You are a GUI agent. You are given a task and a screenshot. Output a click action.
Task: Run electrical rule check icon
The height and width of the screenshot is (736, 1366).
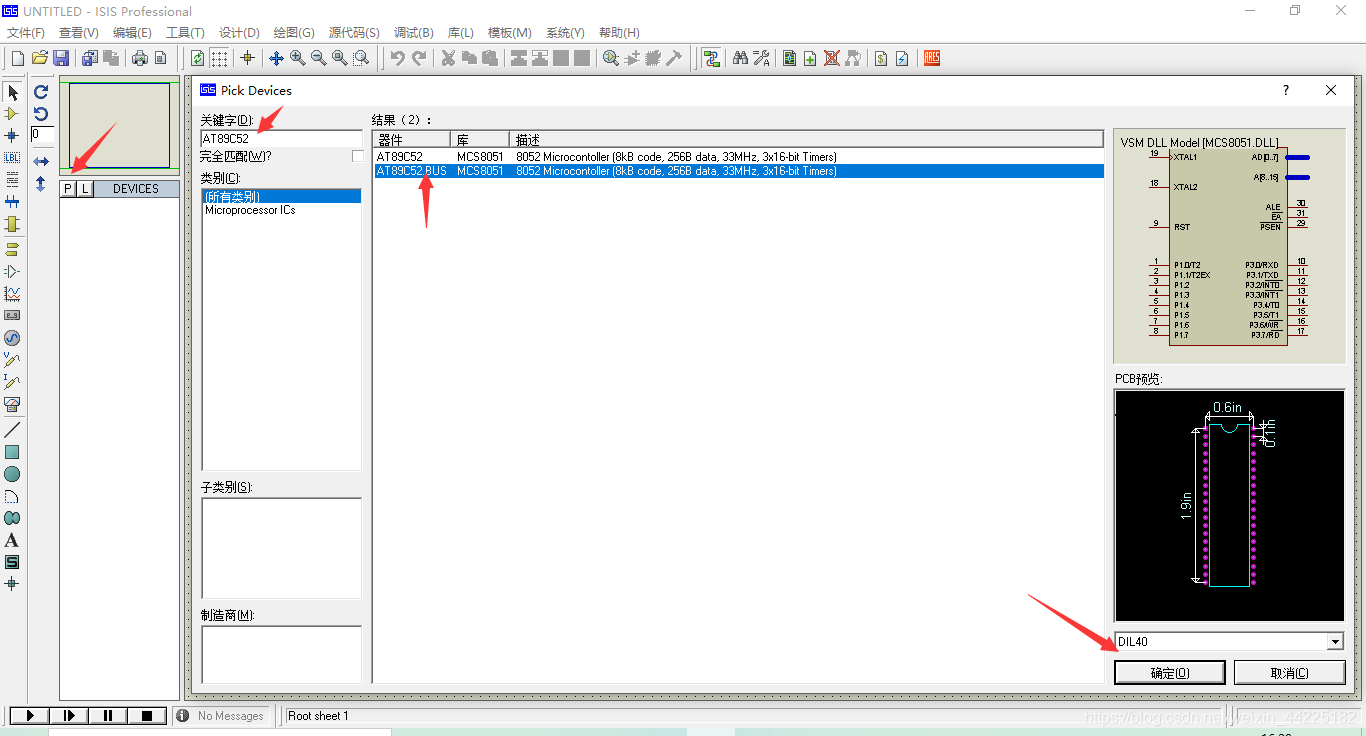click(x=902, y=58)
